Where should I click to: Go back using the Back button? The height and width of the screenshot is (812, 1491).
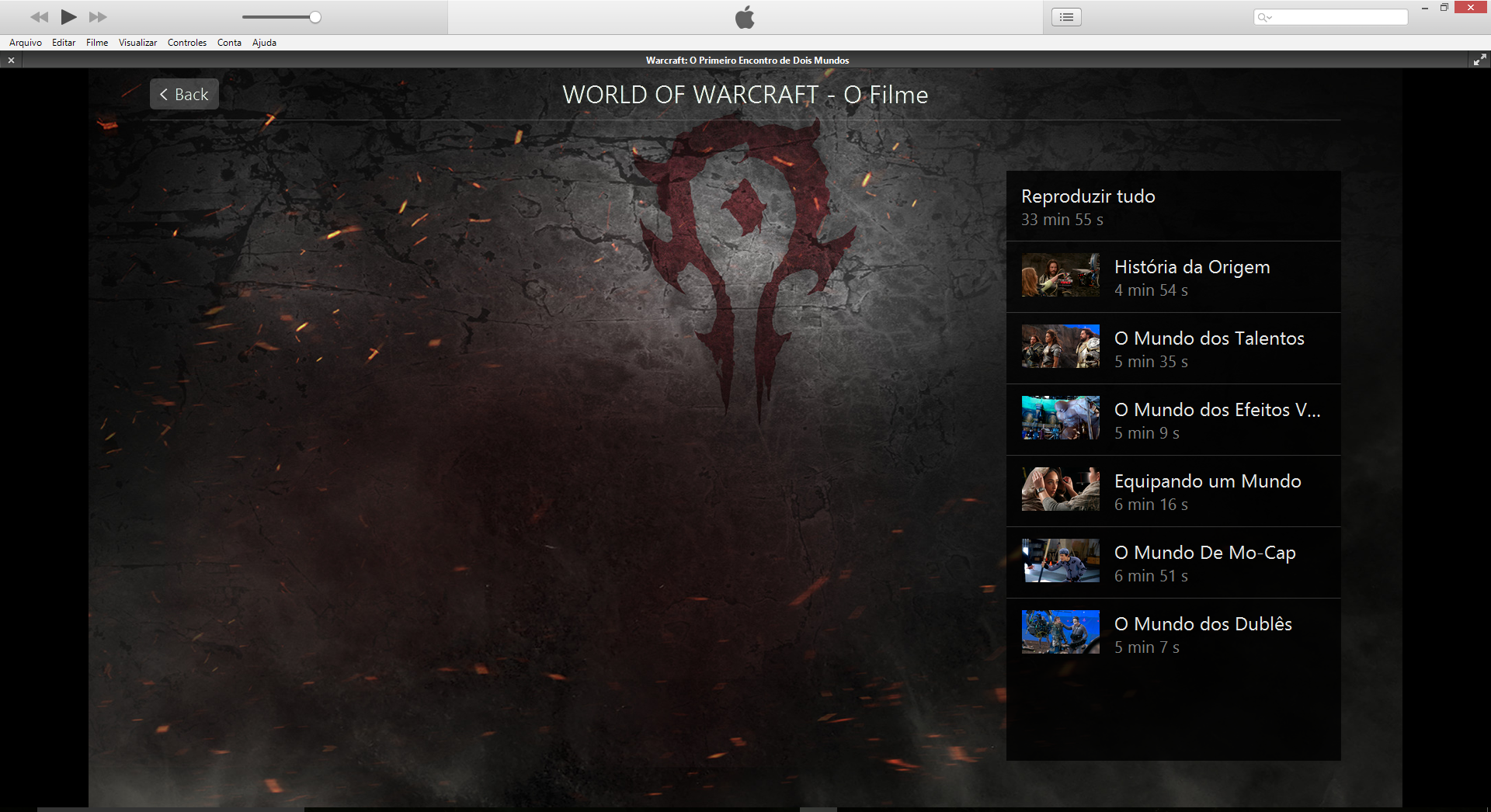coord(184,95)
